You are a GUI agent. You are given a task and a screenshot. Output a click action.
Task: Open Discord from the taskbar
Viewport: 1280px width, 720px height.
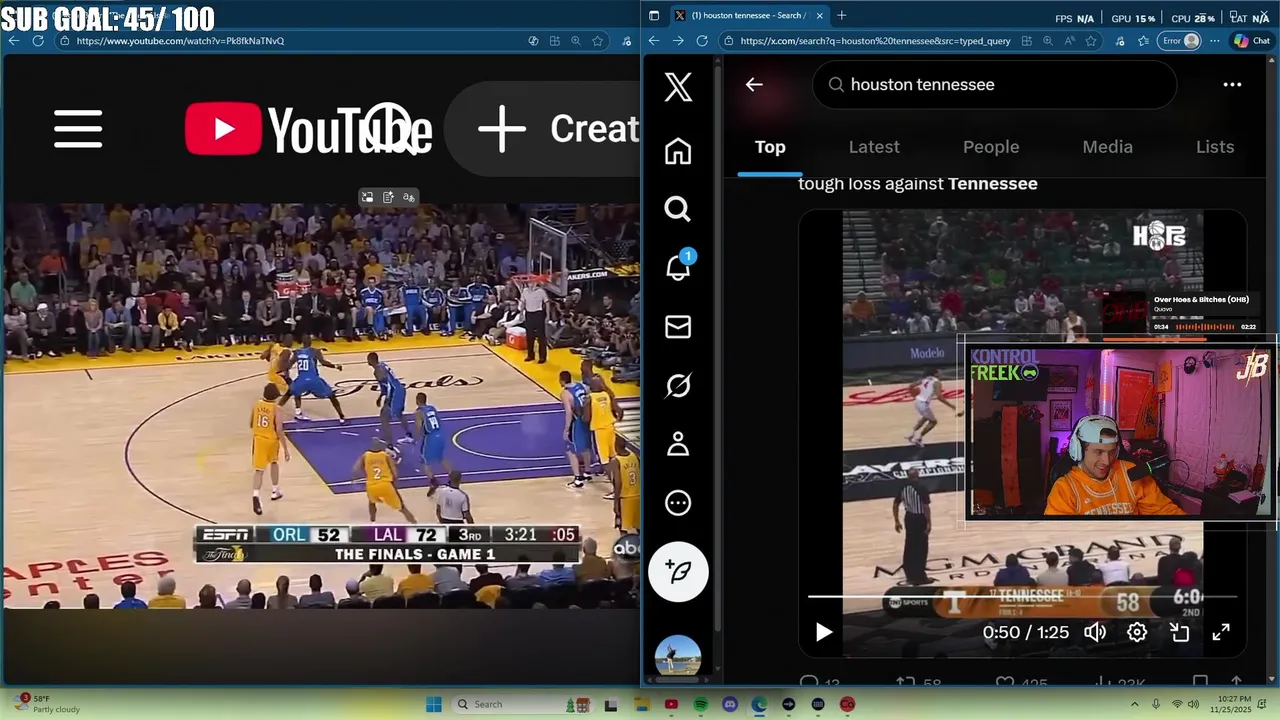point(730,704)
